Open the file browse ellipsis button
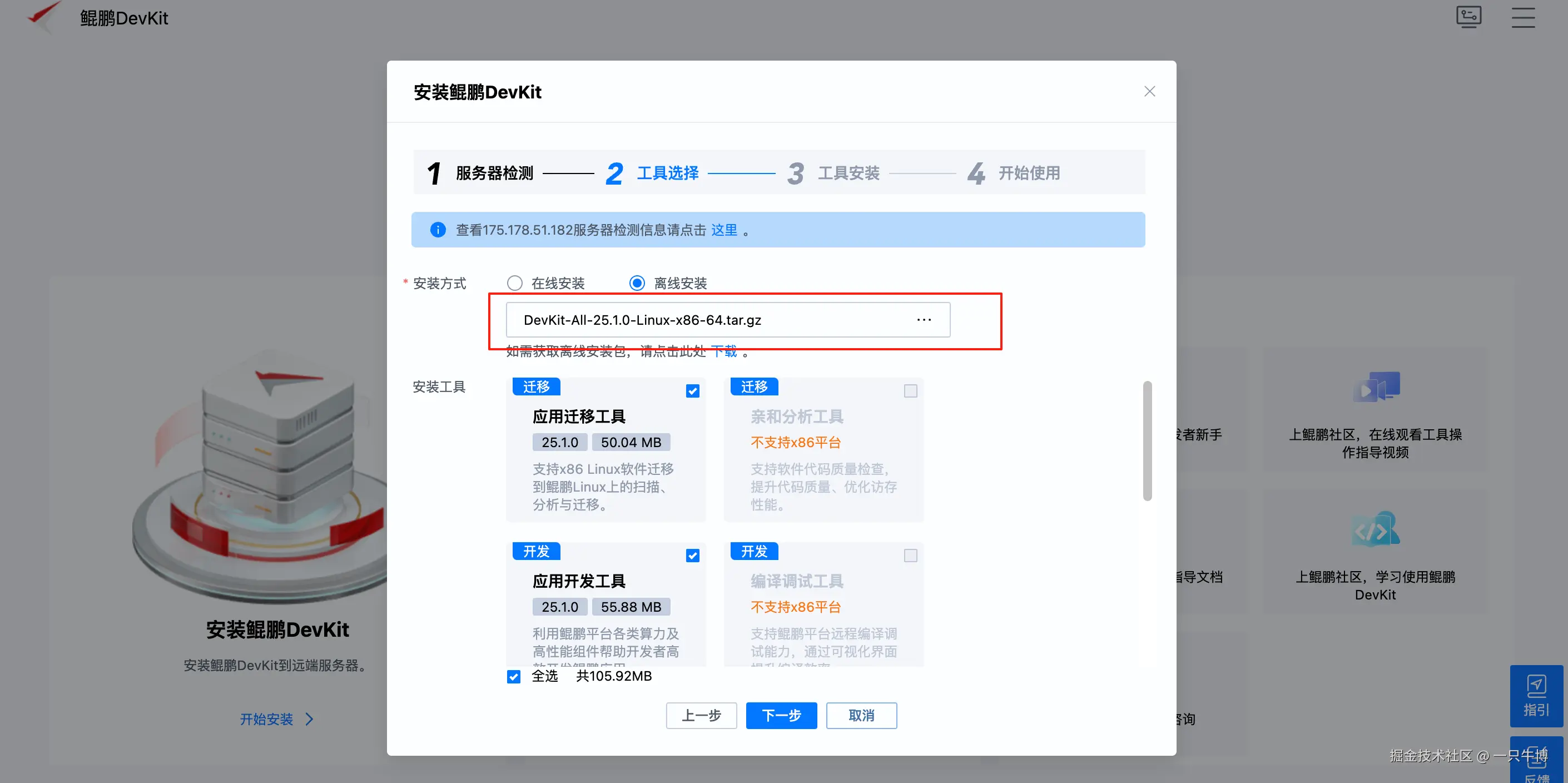This screenshot has width=1568, height=783. click(x=924, y=320)
